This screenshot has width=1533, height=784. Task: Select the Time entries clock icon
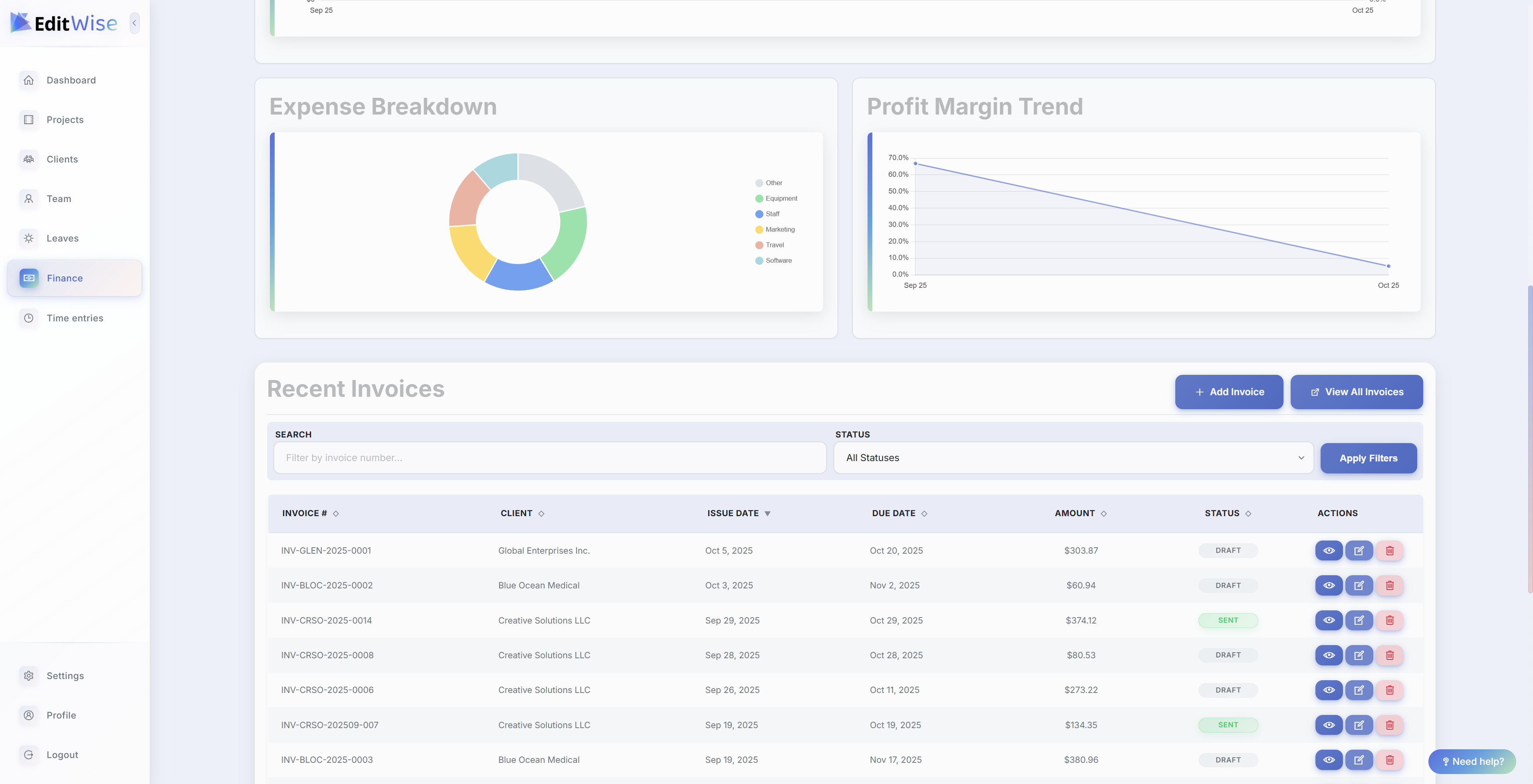coord(29,318)
